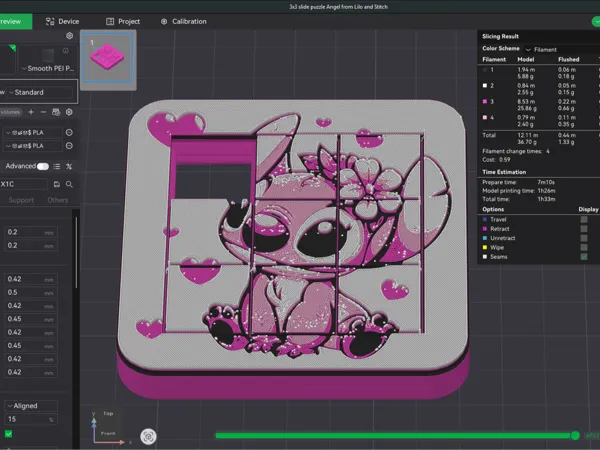The height and width of the screenshot is (450, 600).
Task: Switch to the Calibration tab
Action: point(183,21)
